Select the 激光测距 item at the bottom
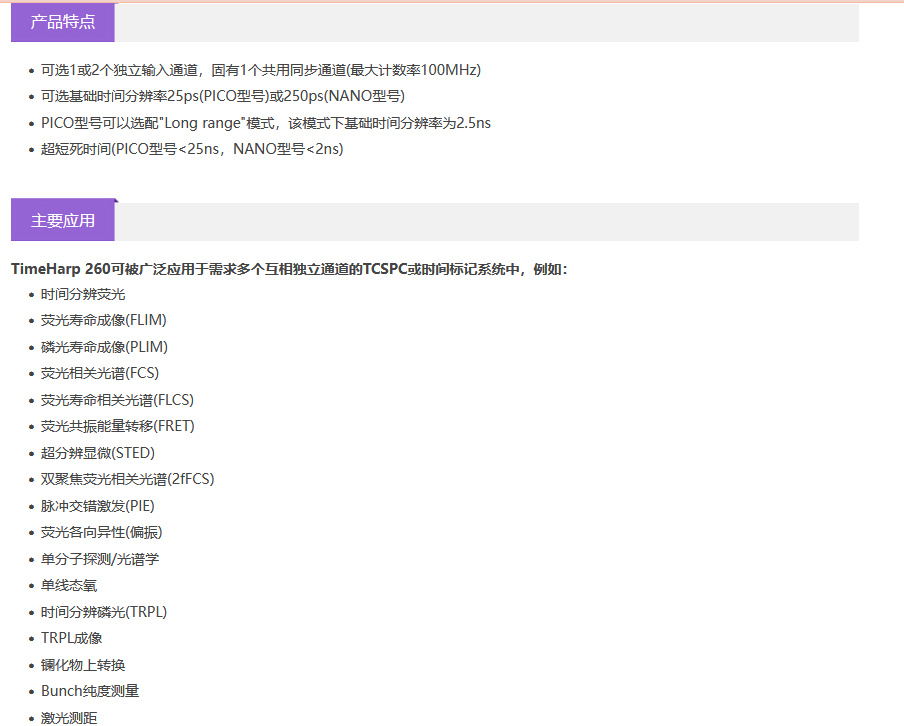 point(69,717)
